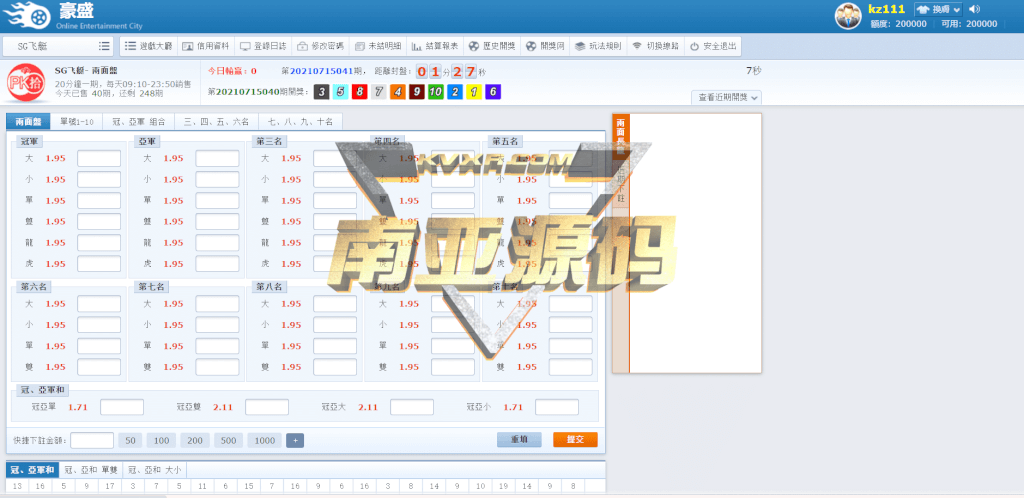Open 修改密碼 change password
Viewport: 1024px width, 498px height.
point(320,46)
